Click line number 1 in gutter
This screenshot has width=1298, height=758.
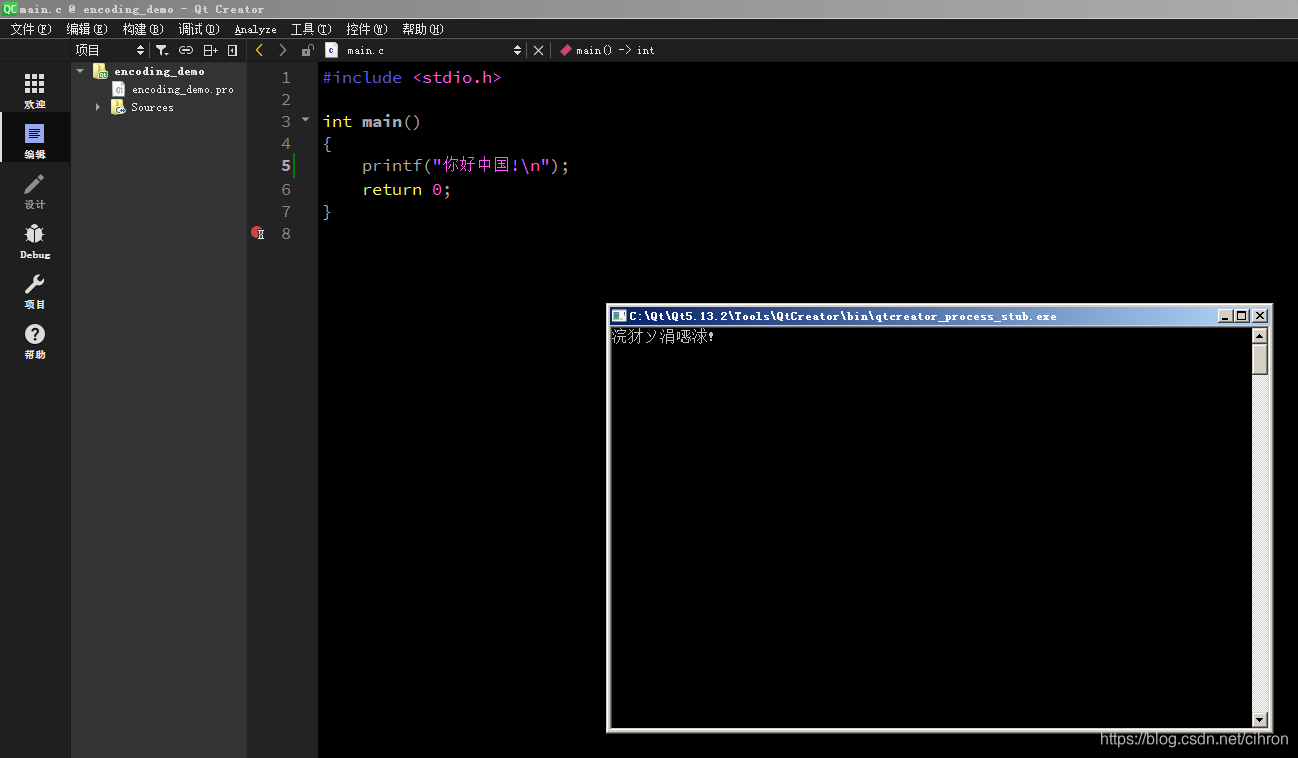point(286,78)
